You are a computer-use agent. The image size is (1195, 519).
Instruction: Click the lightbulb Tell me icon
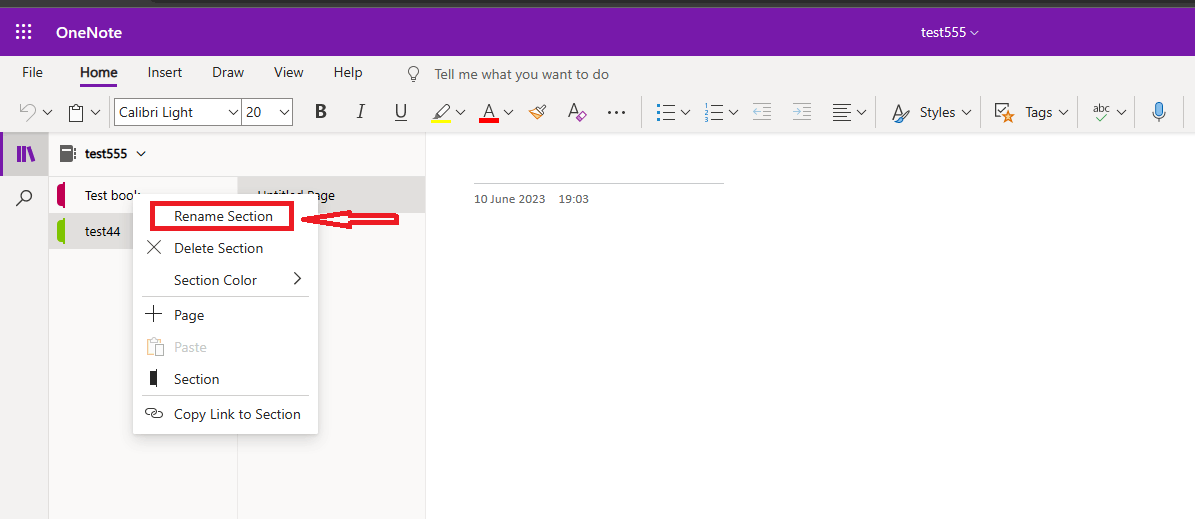[413, 74]
